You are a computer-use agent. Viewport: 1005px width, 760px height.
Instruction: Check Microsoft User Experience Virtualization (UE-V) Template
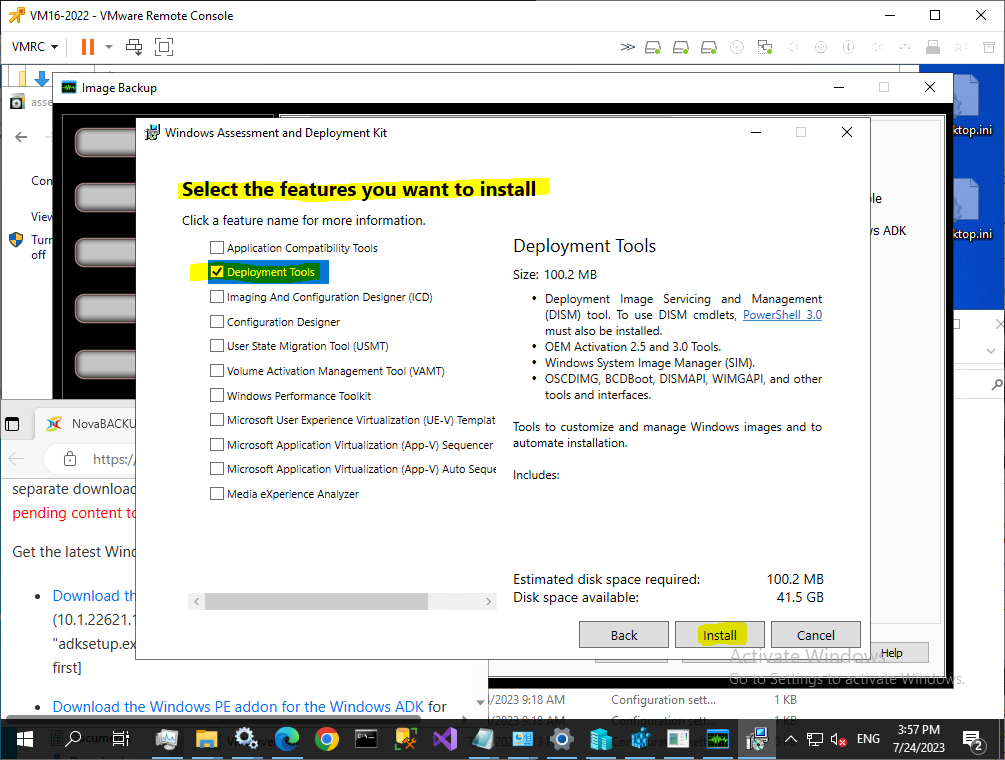pos(217,420)
